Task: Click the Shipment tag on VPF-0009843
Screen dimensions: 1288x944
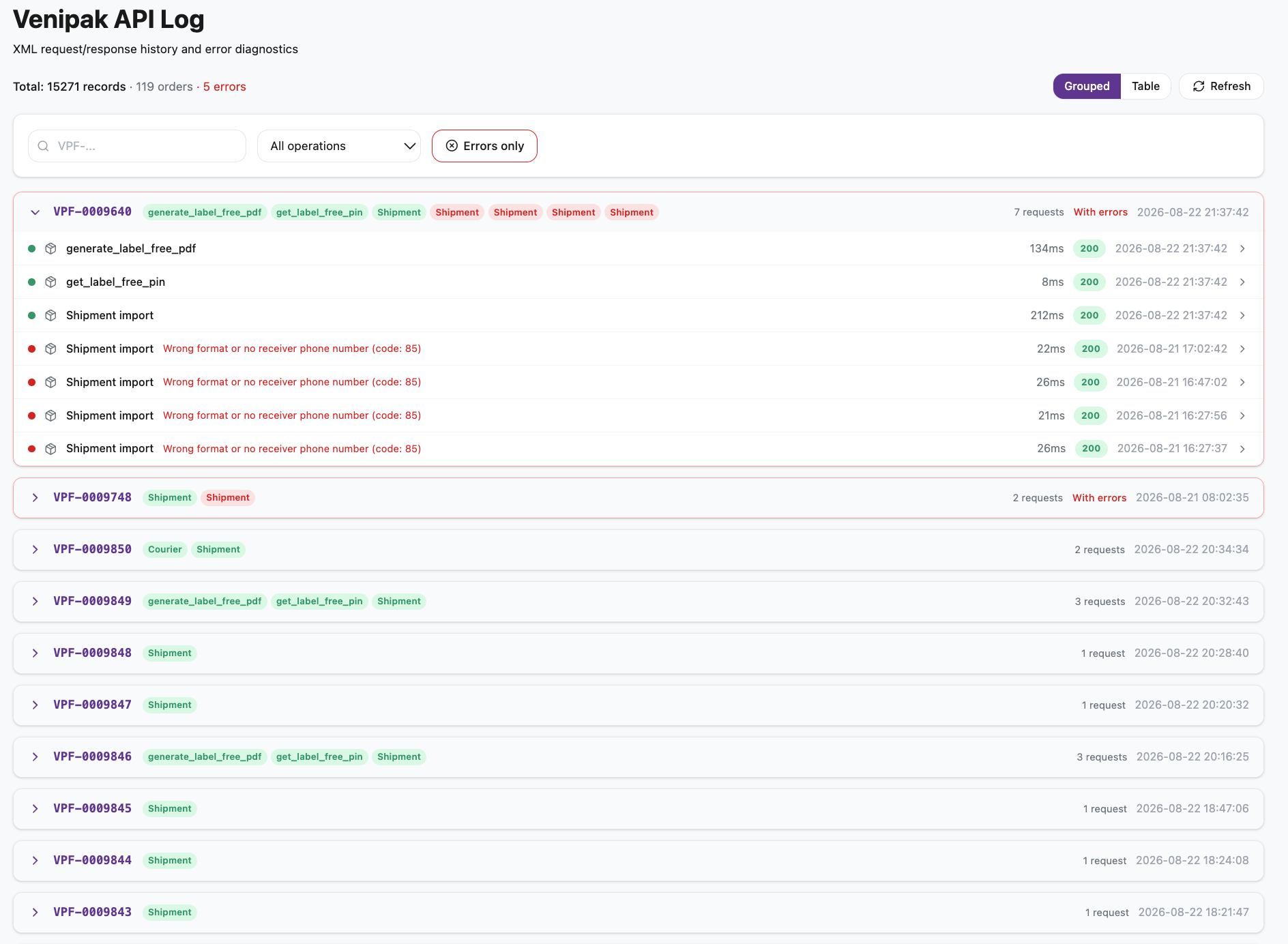Action: point(170,913)
